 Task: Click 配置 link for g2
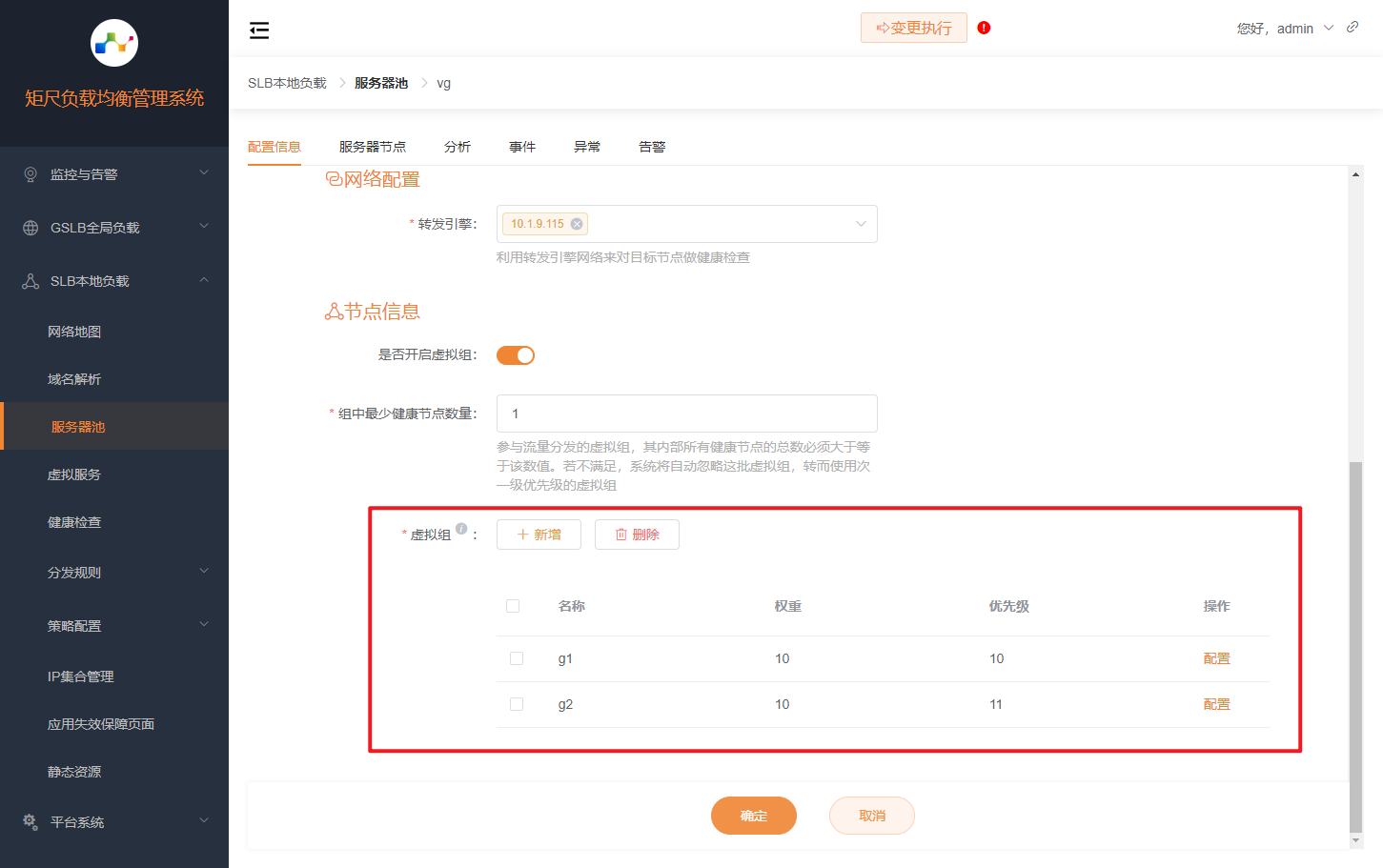pos(1216,704)
